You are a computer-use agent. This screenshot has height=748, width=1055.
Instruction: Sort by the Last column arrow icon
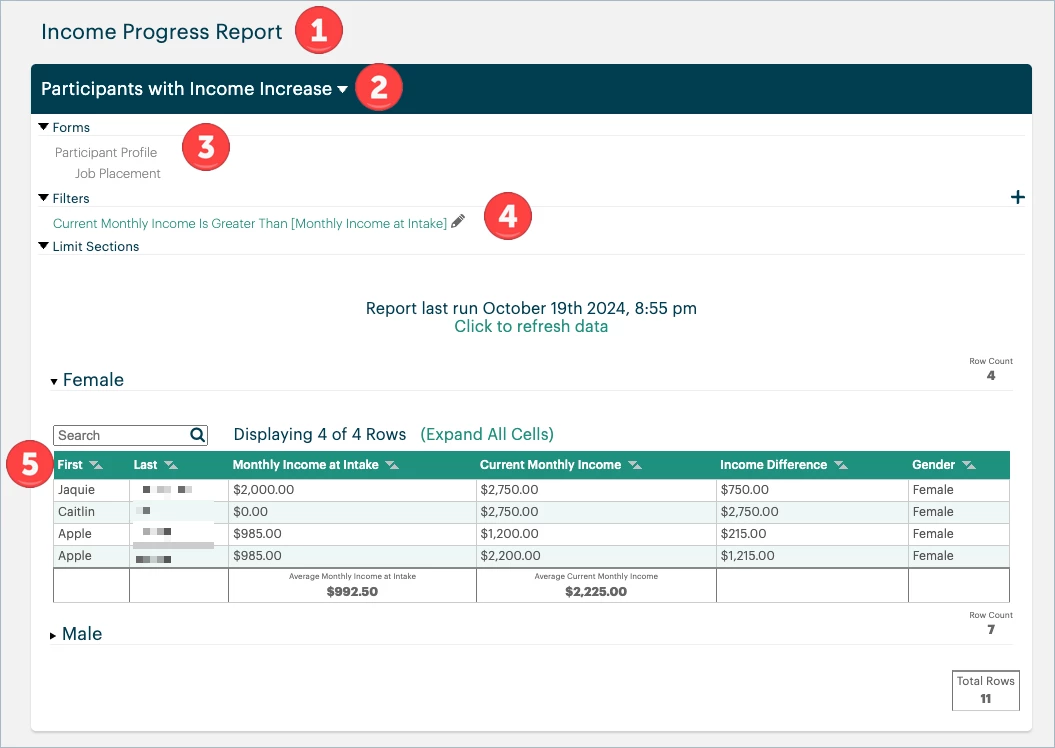[171, 465]
